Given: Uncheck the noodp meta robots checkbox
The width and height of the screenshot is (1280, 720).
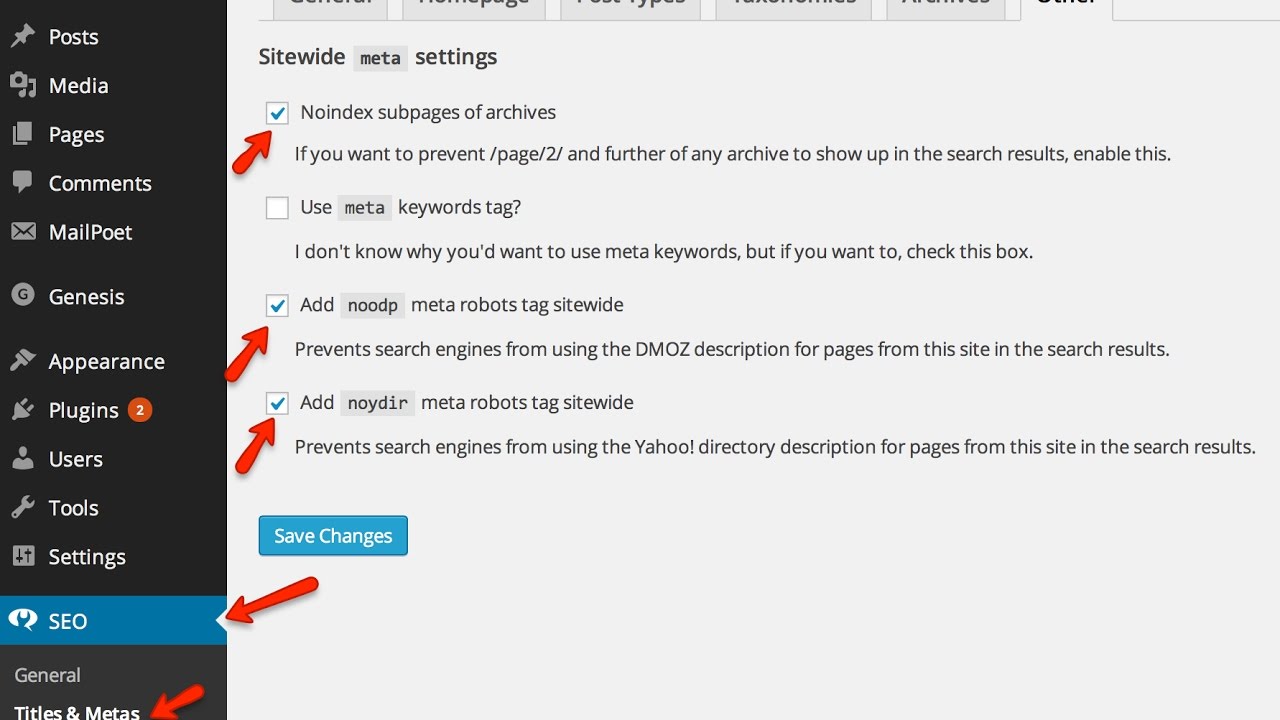Looking at the screenshot, I should (277, 305).
